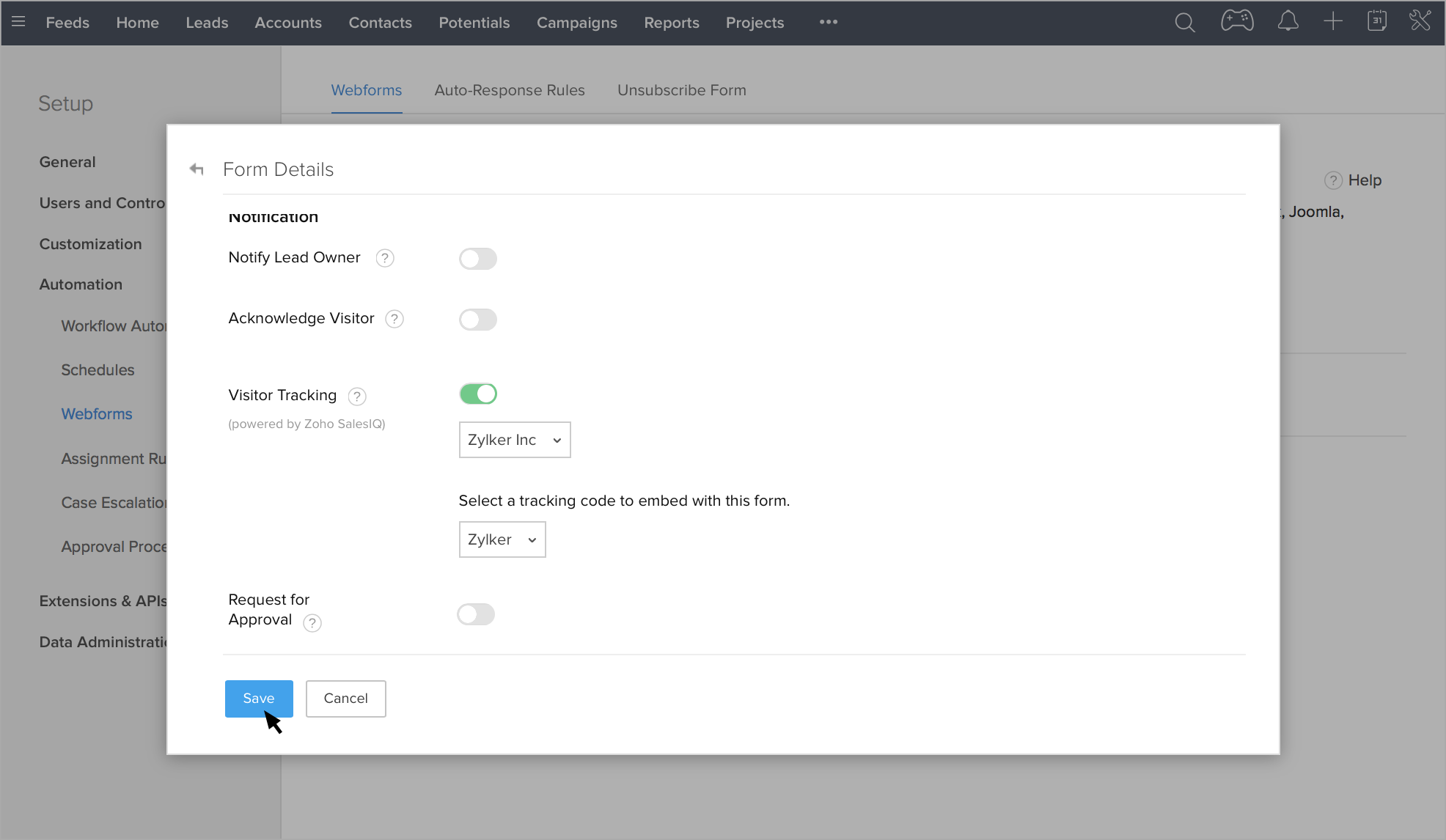Click the back arrow beside Form Details
The image size is (1446, 840).
coord(197,169)
